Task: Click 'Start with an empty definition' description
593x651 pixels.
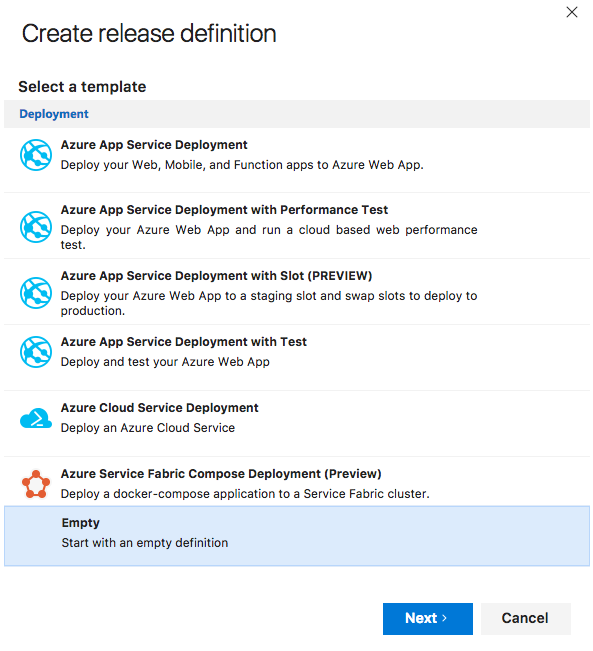Action: coord(145,543)
